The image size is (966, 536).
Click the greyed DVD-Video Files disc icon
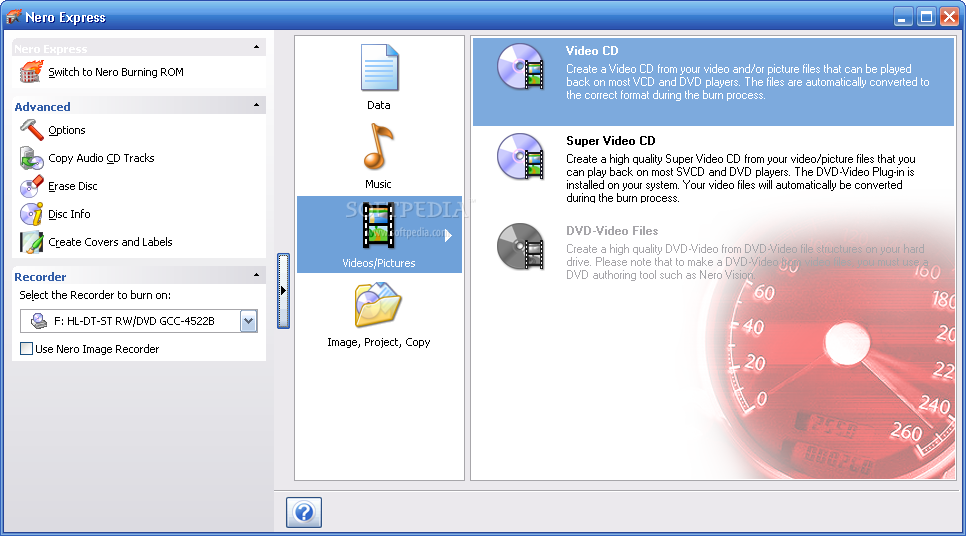click(521, 246)
